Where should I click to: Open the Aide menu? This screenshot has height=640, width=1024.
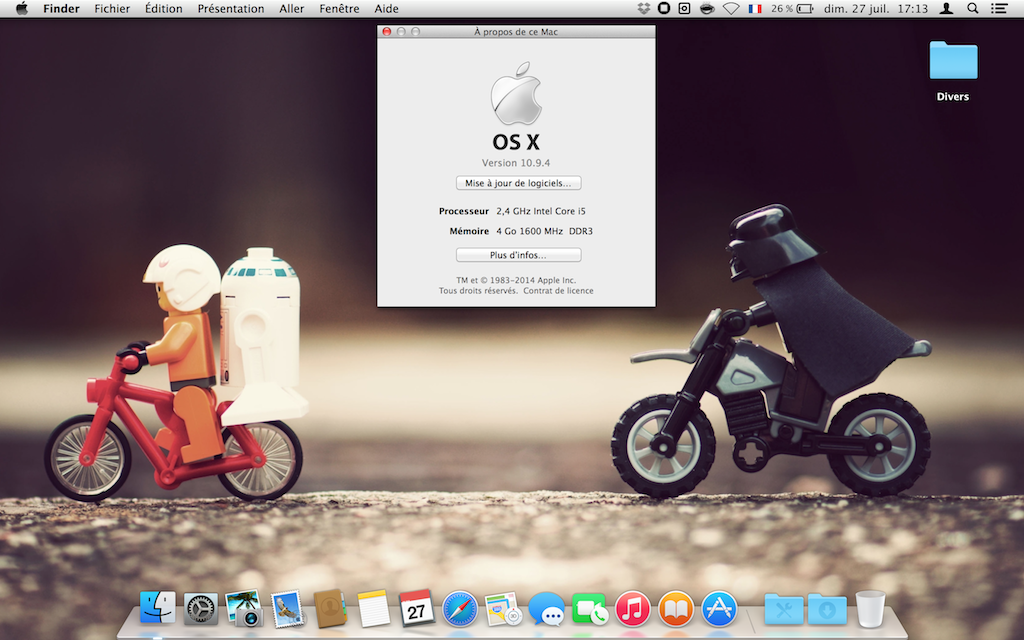coord(386,8)
